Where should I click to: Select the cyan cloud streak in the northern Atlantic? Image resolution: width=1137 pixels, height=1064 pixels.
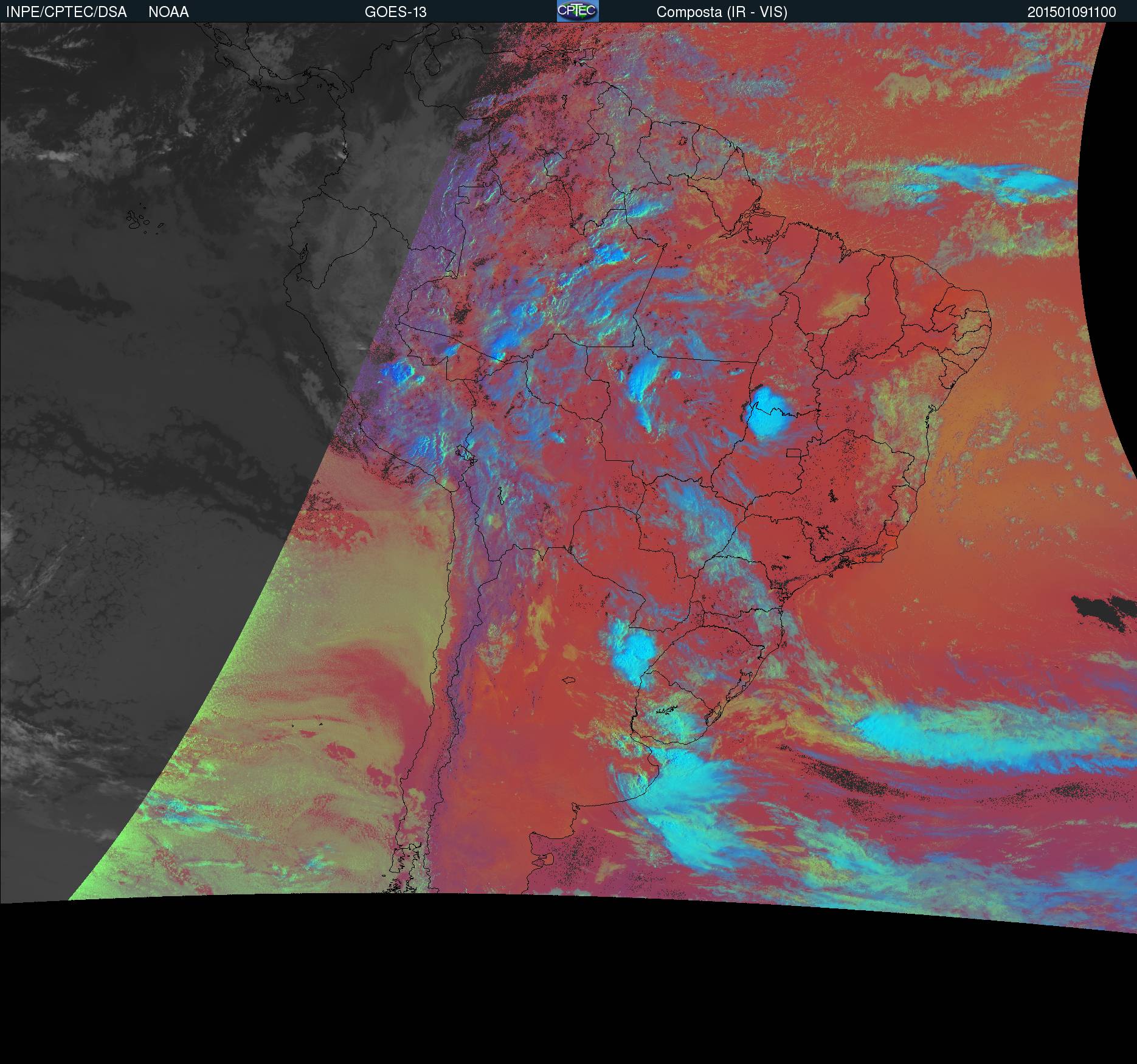(x=997, y=181)
